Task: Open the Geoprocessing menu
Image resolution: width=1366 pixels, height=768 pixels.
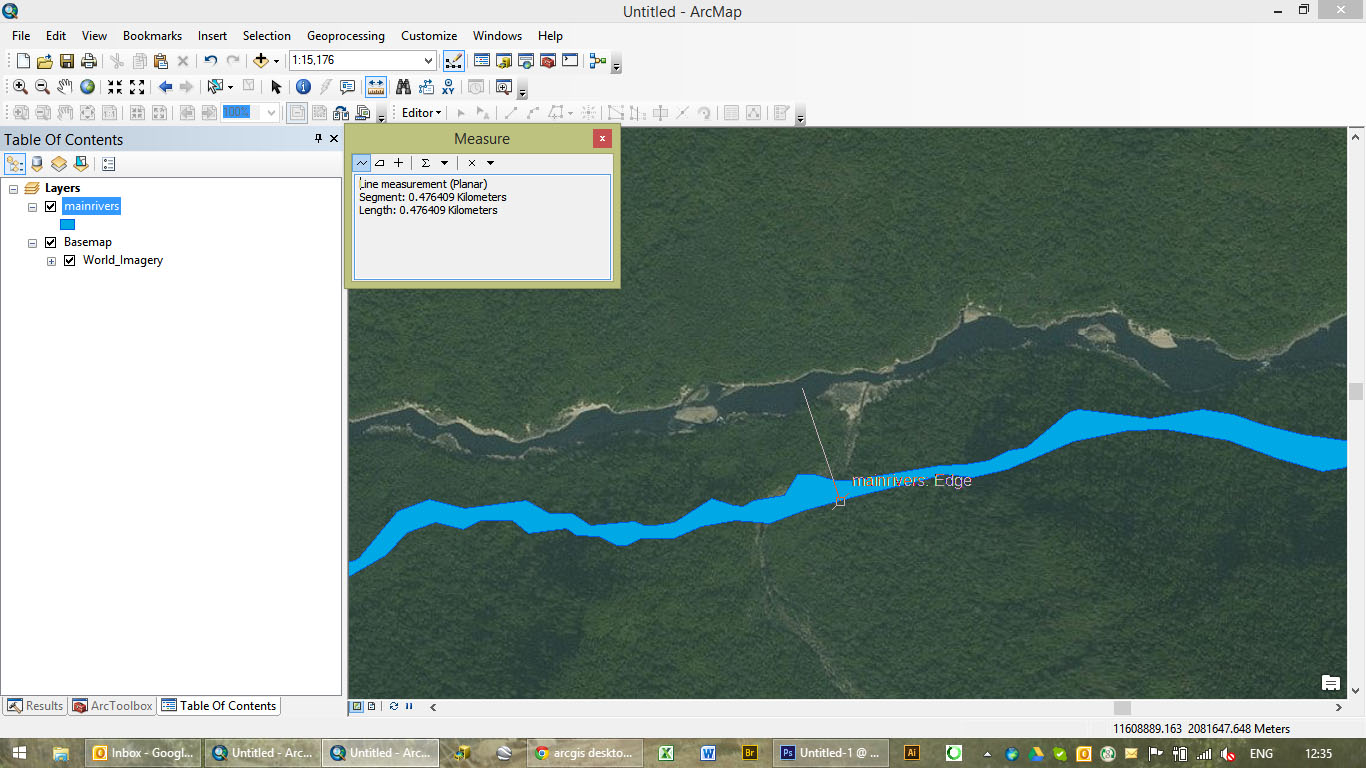Action: click(346, 35)
